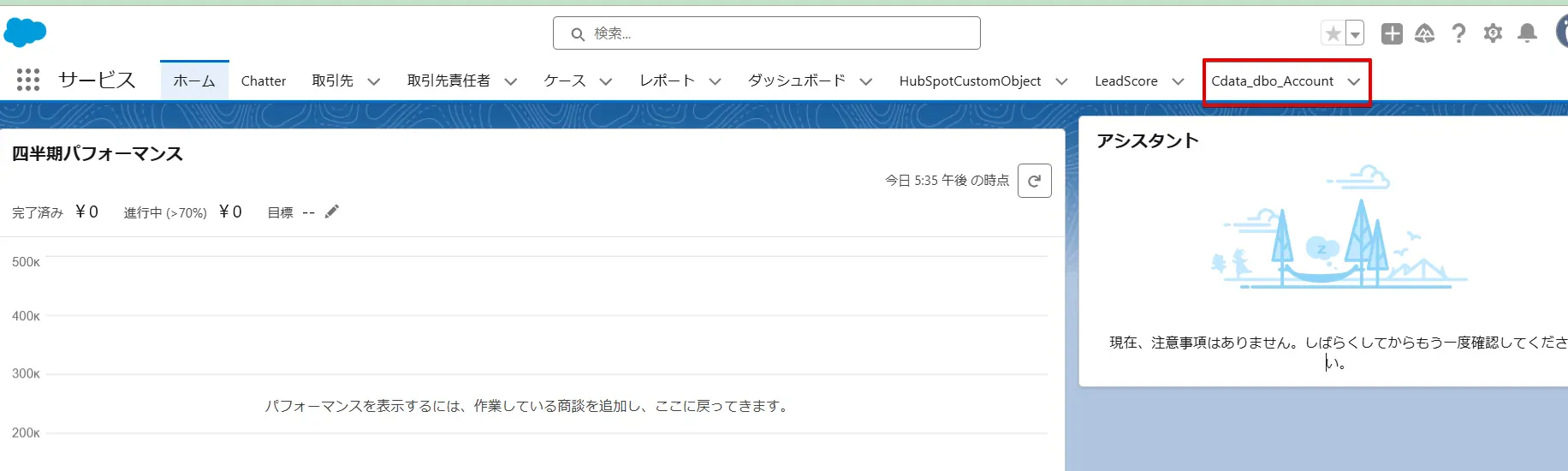This screenshot has width=1568, height=471.
Task: Open the setup gear icon
Action: 1493,33
